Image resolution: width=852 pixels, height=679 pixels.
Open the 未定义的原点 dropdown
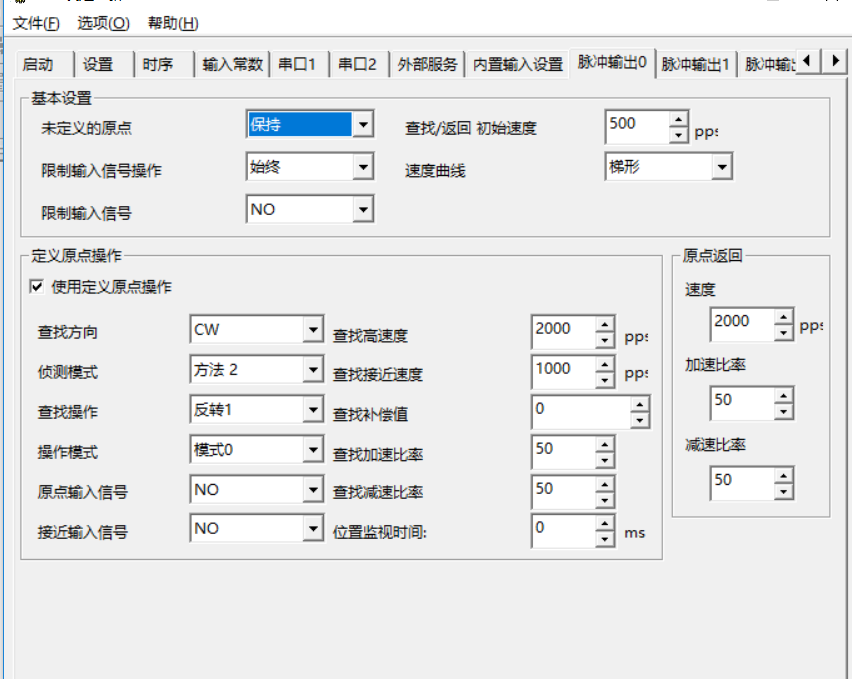coord(362,125)
